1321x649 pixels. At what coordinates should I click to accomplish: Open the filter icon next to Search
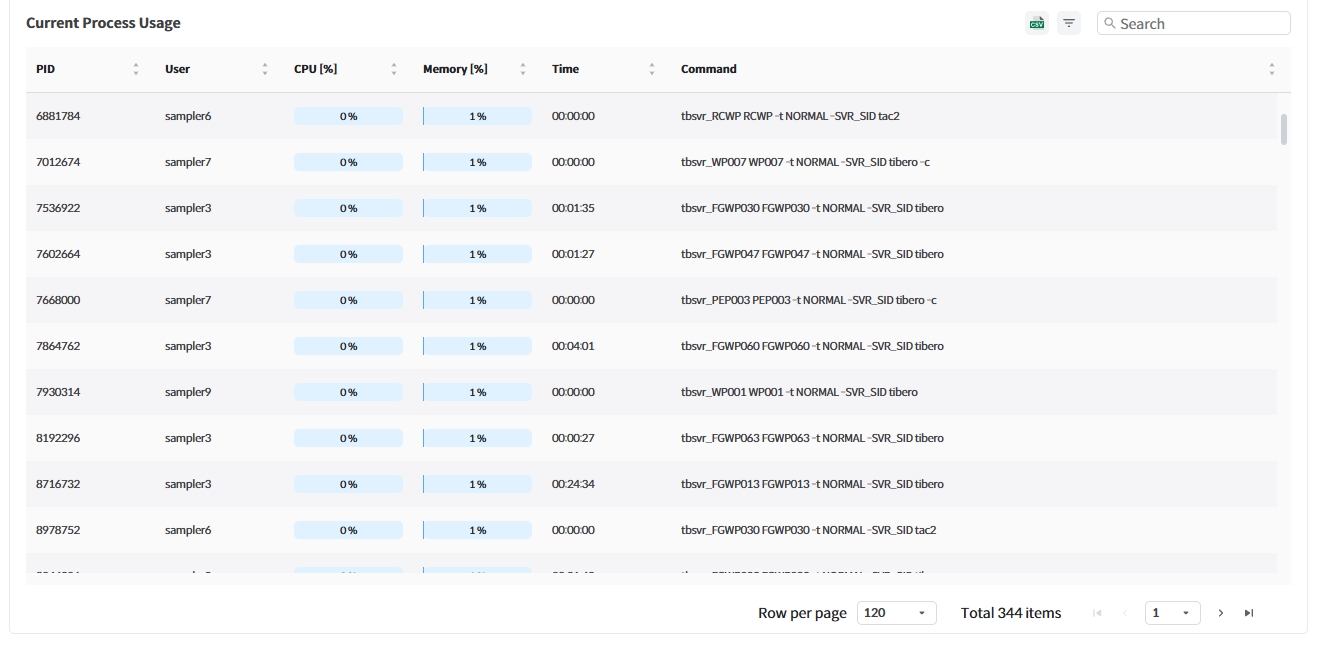point(1069,23)
